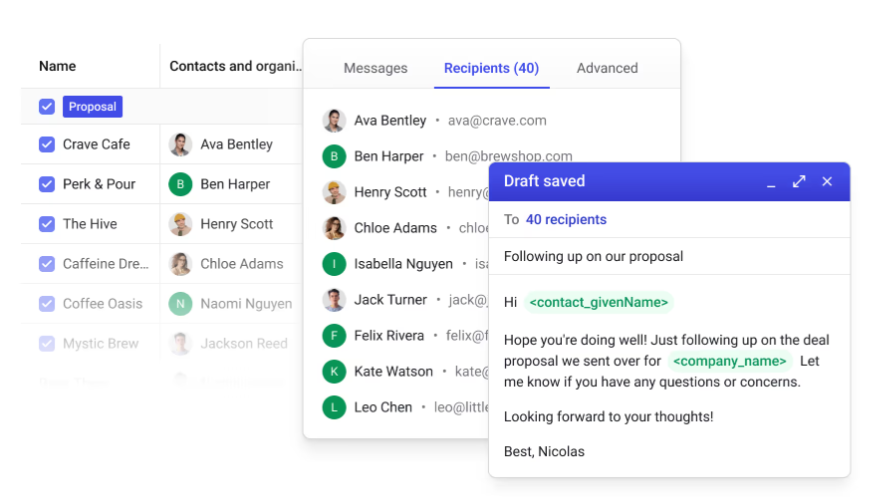Click Ben Harper's green B avatar in recipients

[x=334, y=156]
